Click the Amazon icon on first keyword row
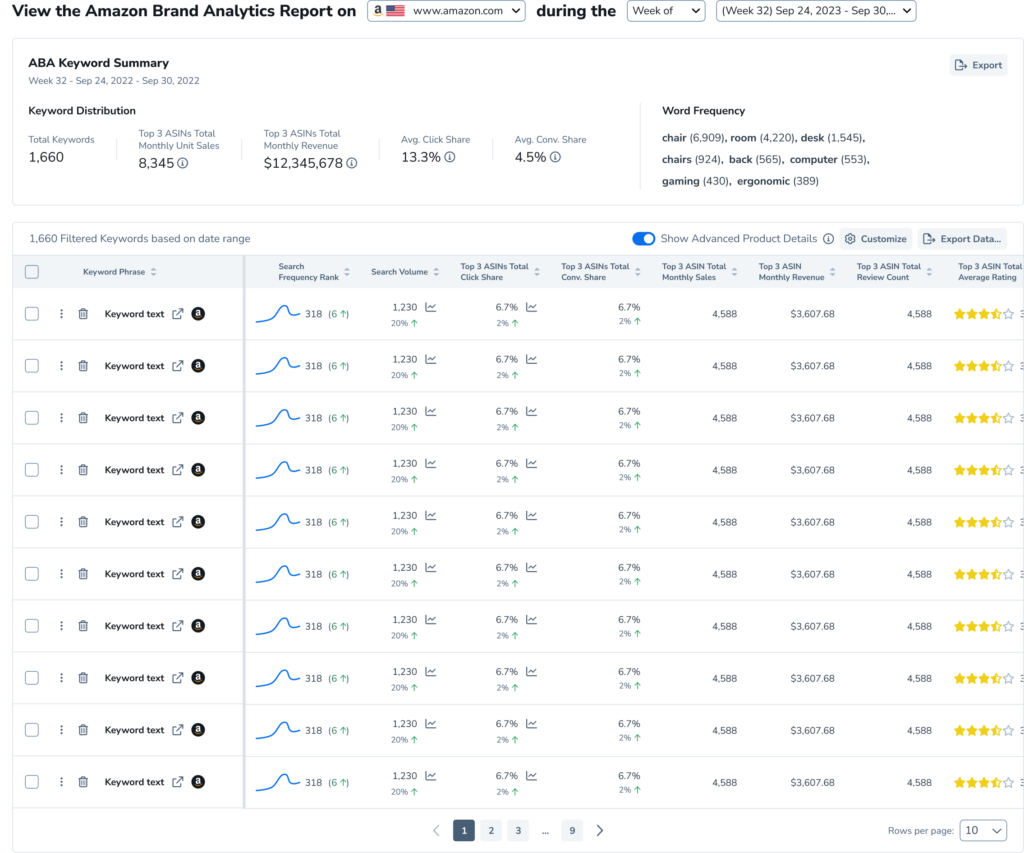This screenshot has width=1024, height=853. [x=199, y=314]
